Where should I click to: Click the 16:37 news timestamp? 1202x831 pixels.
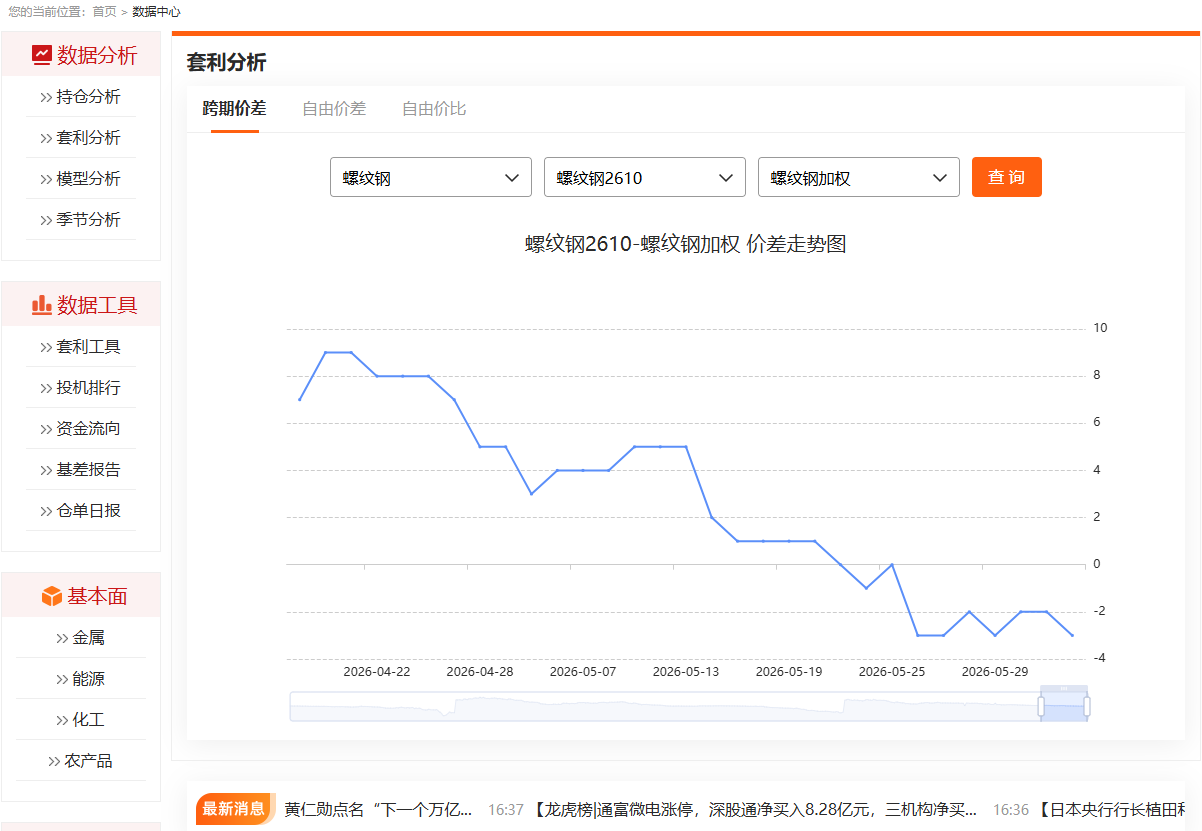(506, 809)
